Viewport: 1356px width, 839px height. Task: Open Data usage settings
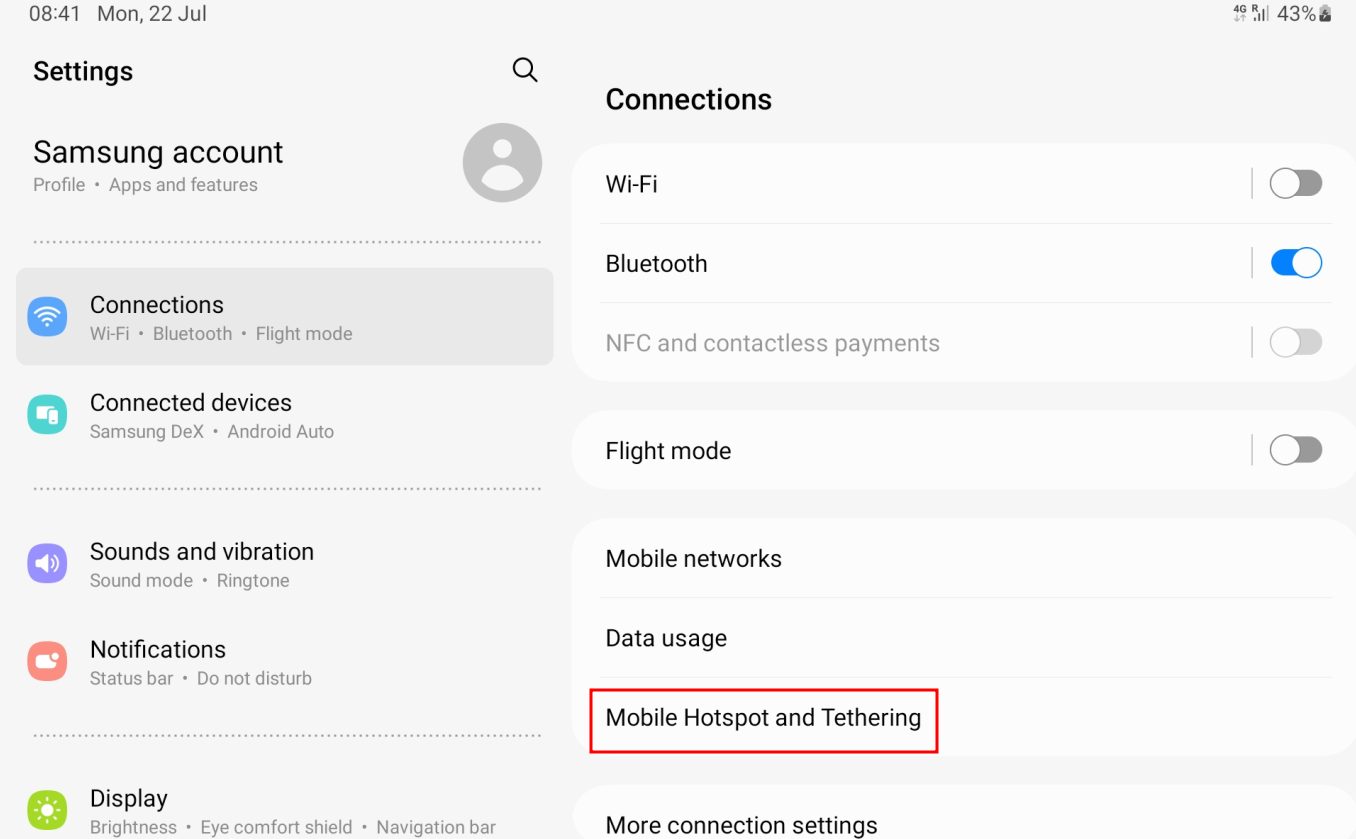pos(666,638)
